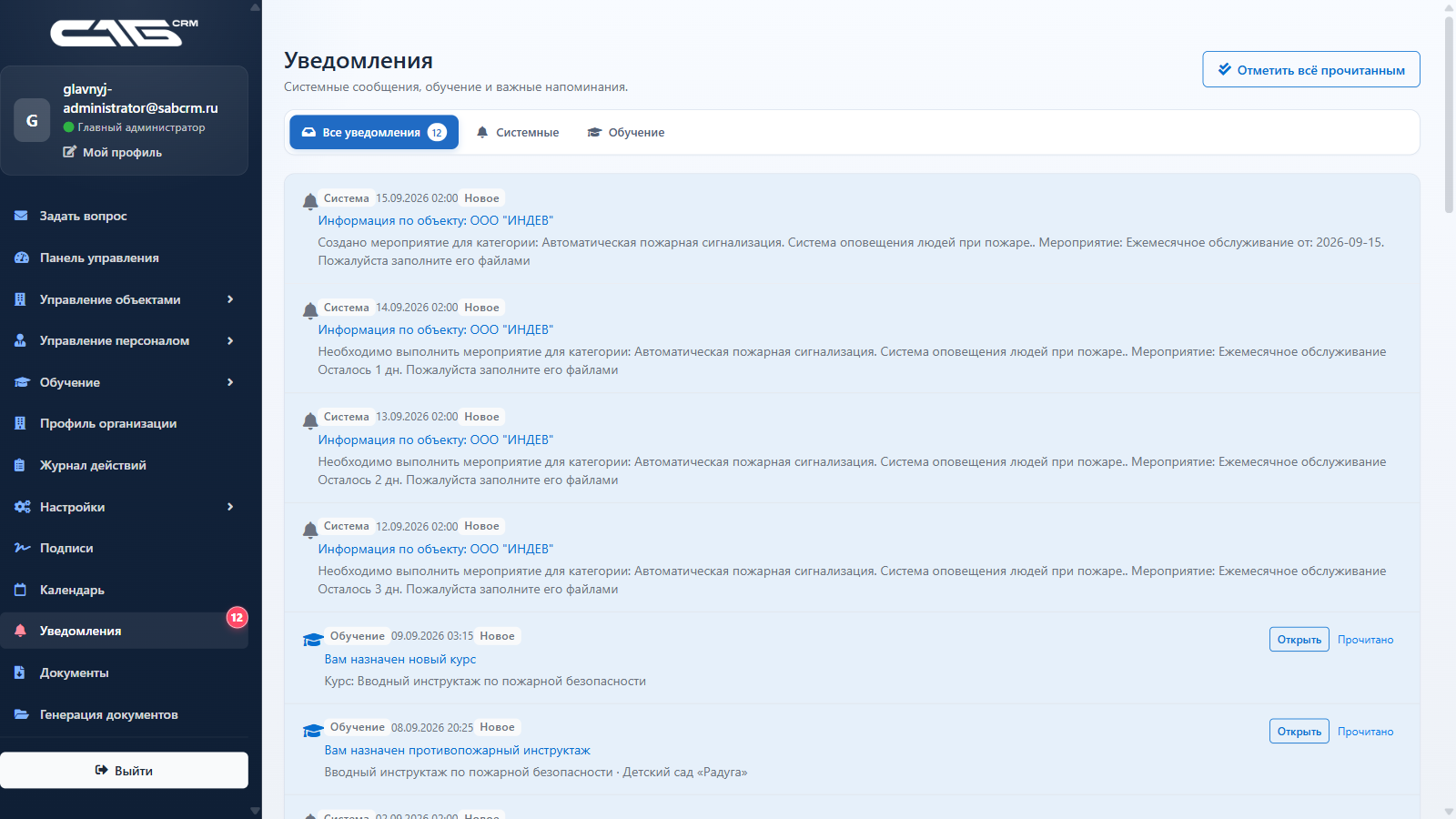Screen dimensions: 1456x819
Task: Click the folder icon for Генерация документов
Action: point(21,714)
